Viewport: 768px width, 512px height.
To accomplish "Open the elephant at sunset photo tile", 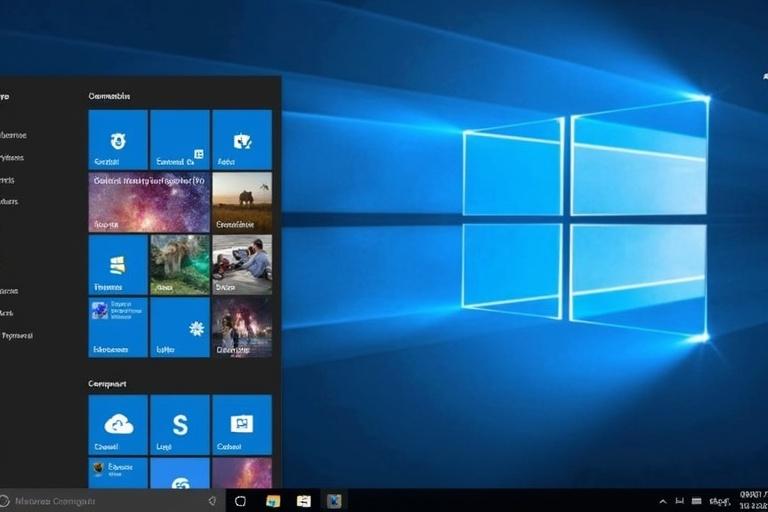I will [x=242, y=202].
